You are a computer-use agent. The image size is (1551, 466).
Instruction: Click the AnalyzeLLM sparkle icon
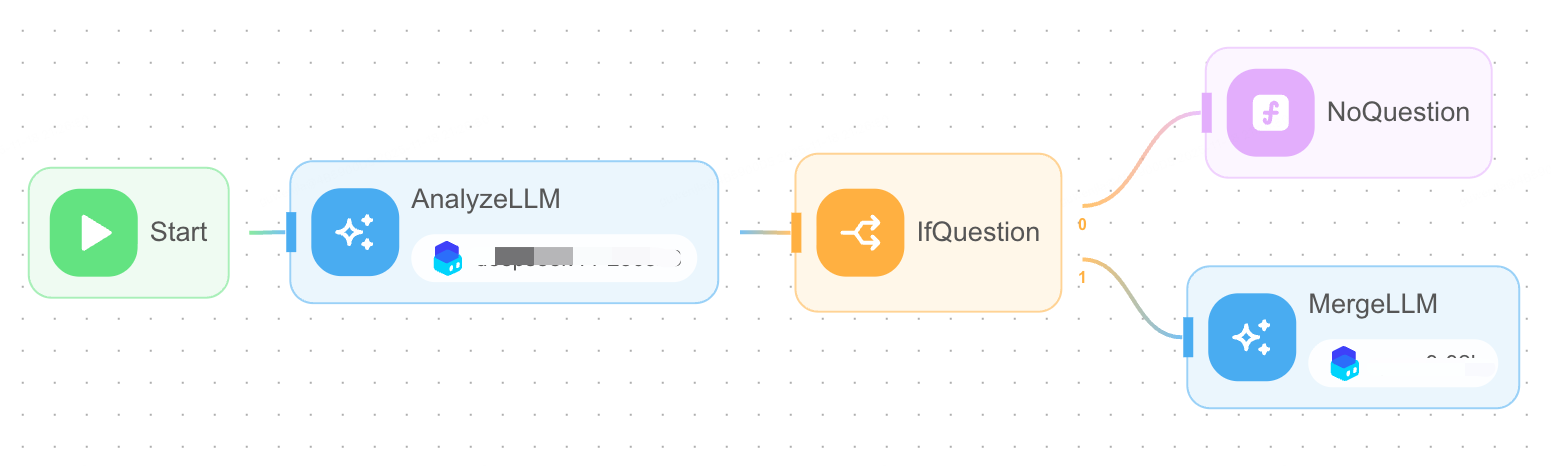(x=355, y=233)
